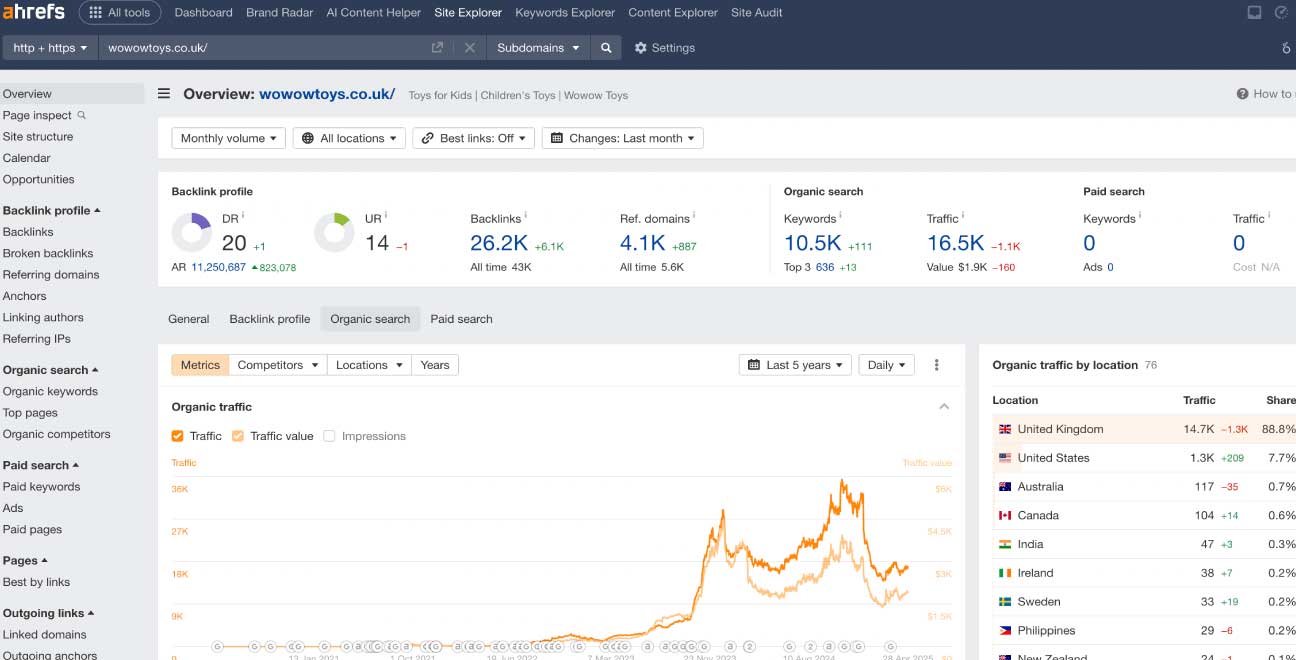The height and width of the screenshot is (660, 1296).
Task: Open Keywords Explorer in top menu
Action: click(565, 13)
